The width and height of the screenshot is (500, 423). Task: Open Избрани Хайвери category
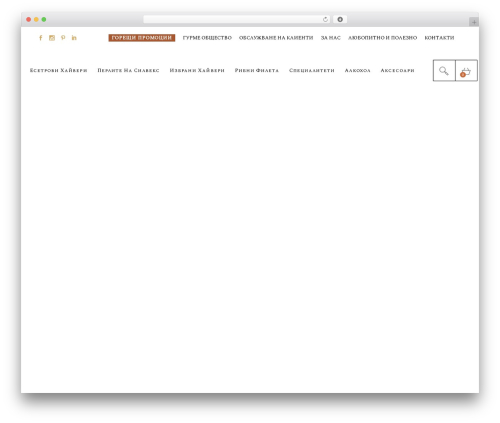click(x=197, y=70)
